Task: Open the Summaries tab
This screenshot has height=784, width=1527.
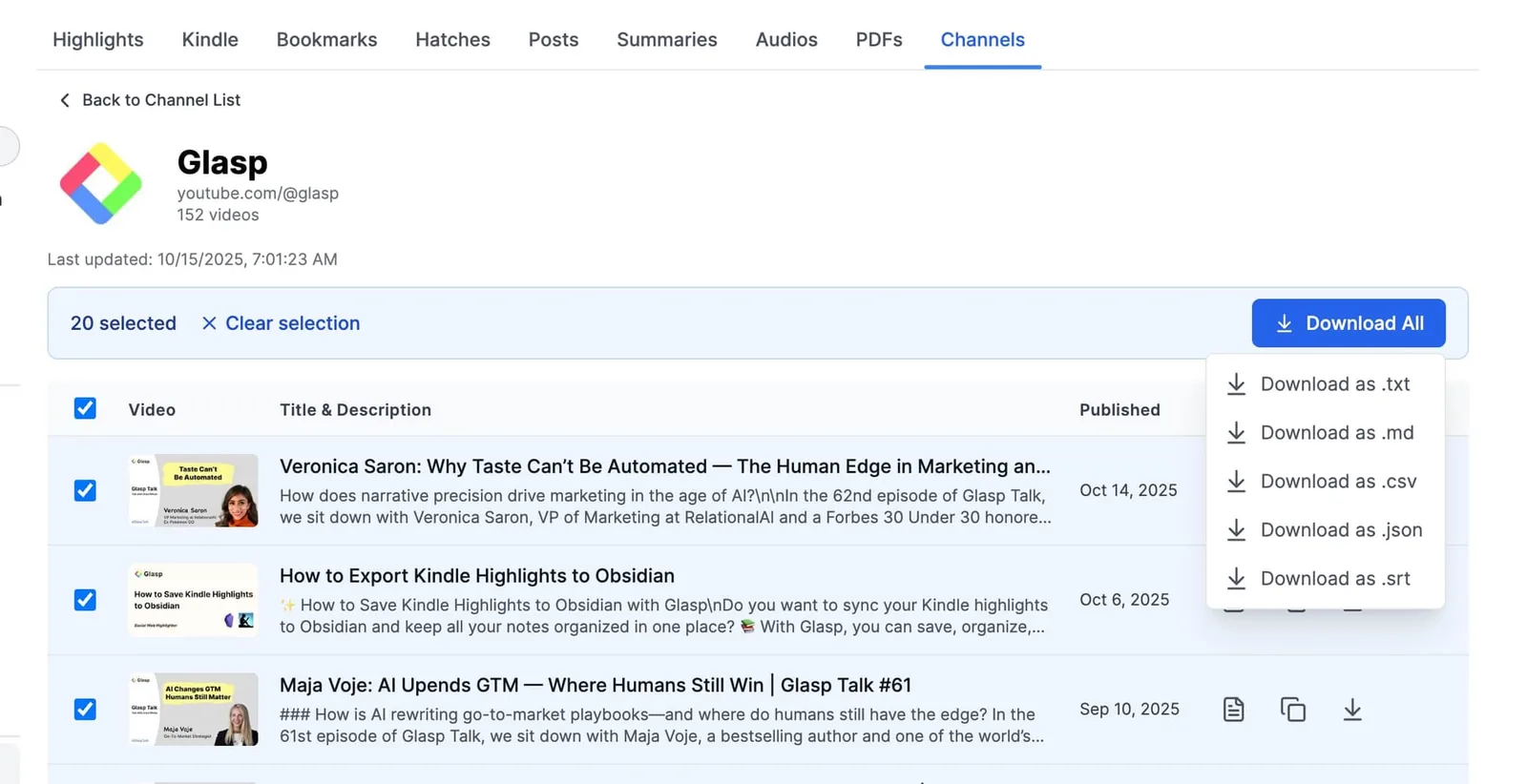Action: [x=667, y=40]
